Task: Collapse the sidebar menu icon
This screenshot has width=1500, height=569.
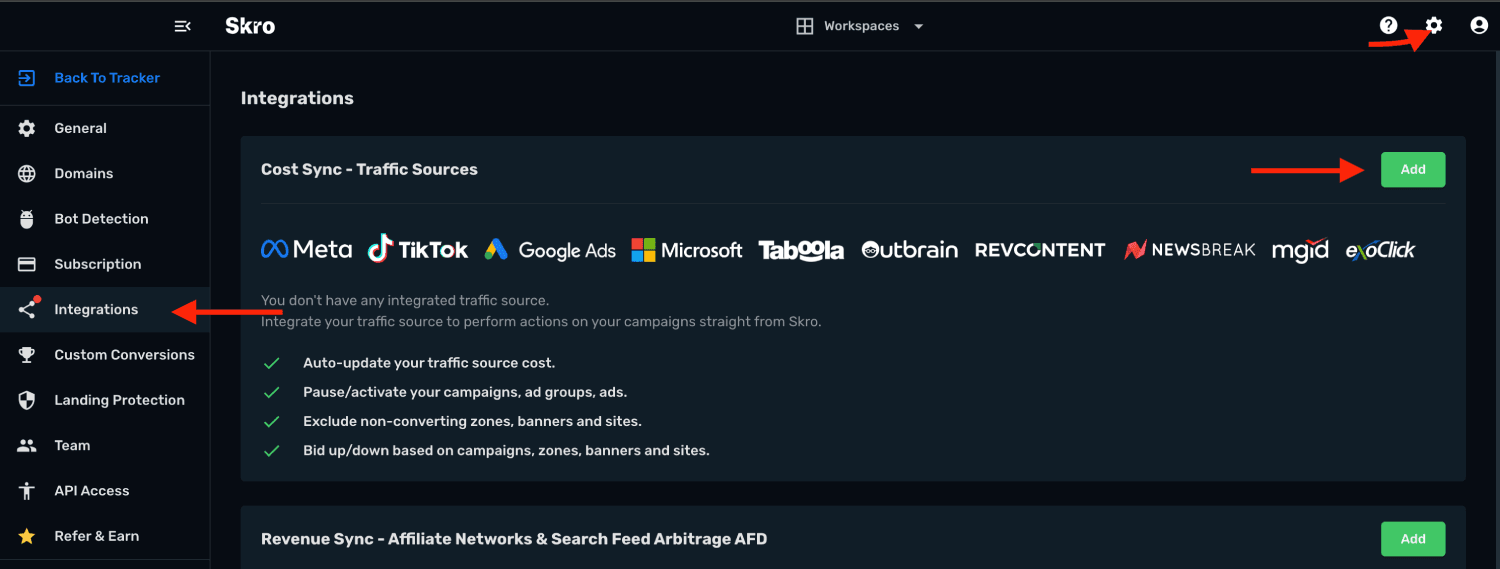Action: point(182,26)
